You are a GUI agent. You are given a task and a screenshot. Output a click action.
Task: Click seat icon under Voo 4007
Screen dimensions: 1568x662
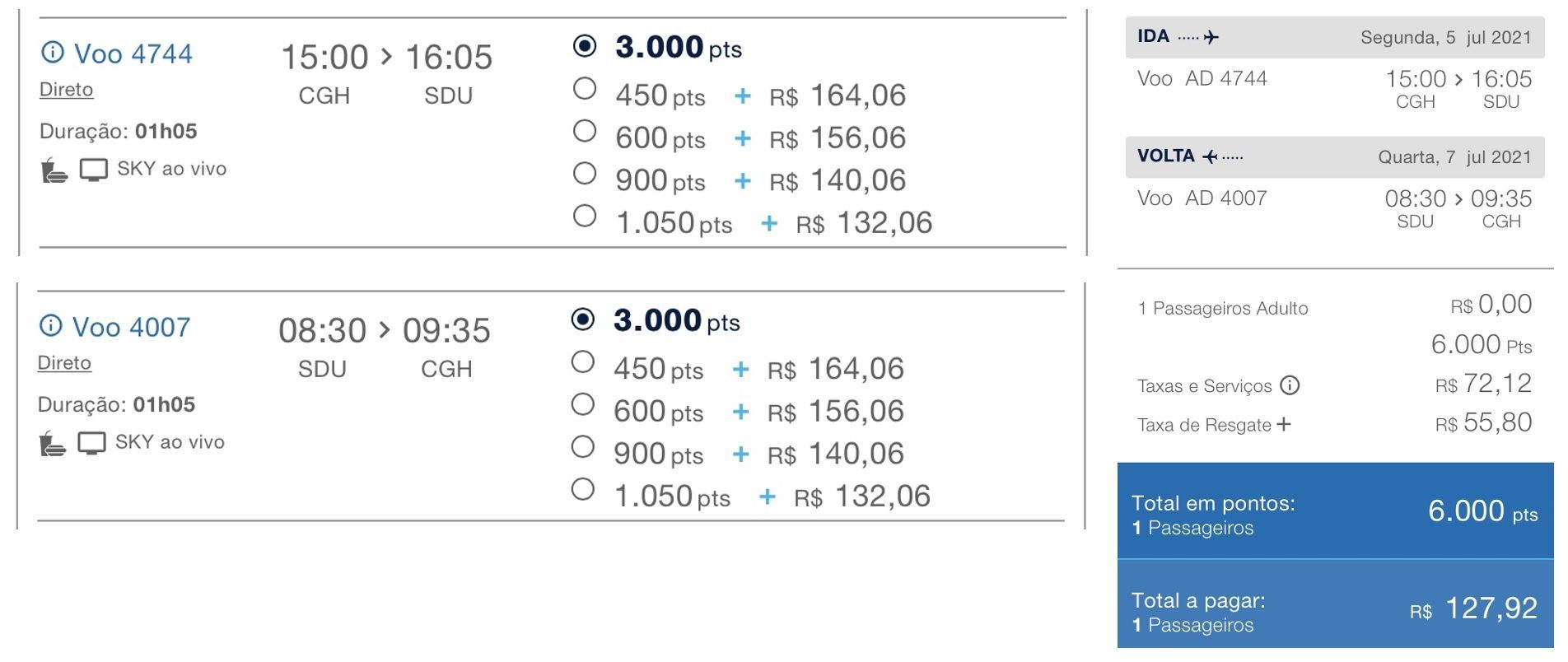[52, 443]
